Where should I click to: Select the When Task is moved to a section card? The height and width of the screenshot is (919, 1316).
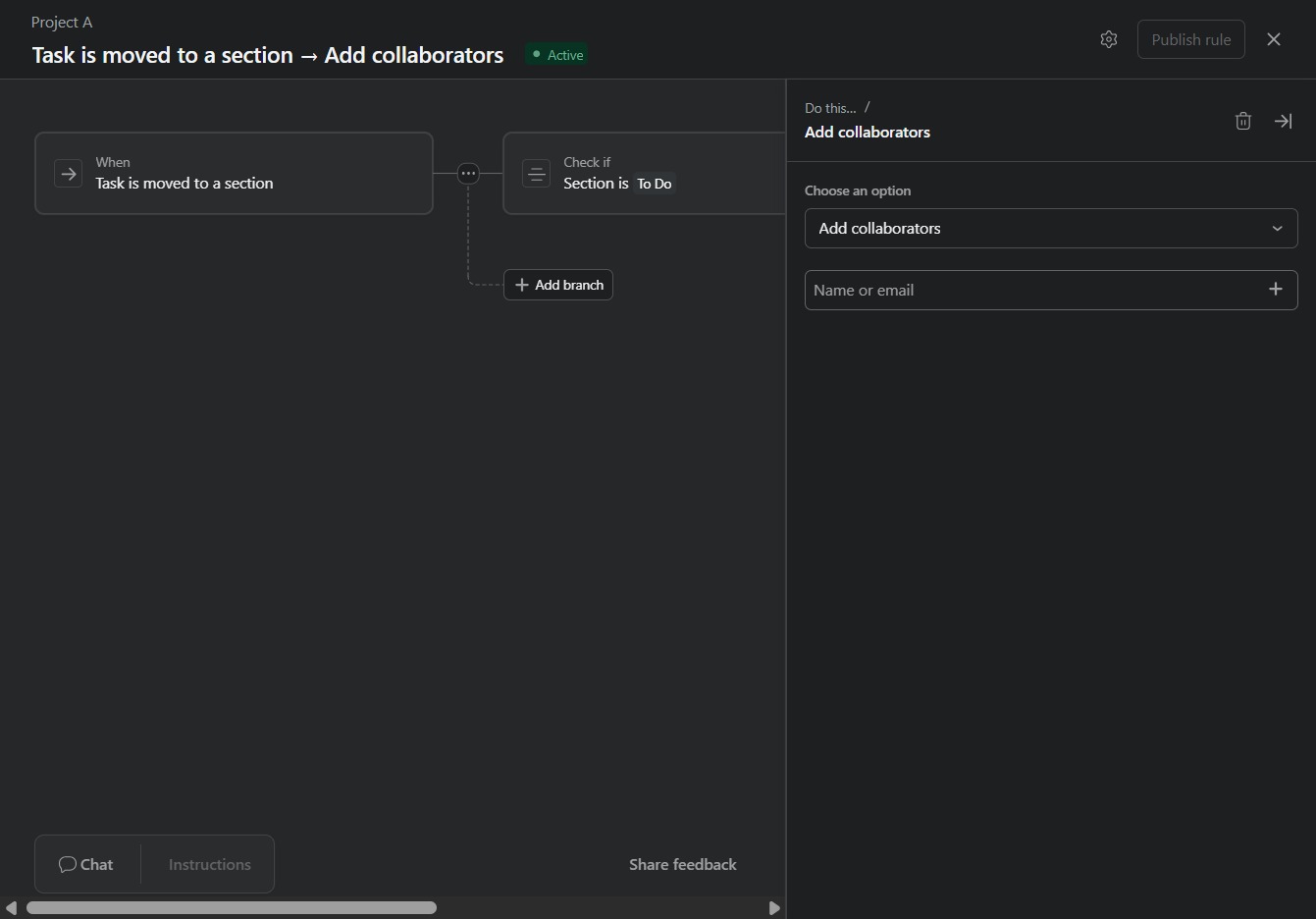coord(234,173)
